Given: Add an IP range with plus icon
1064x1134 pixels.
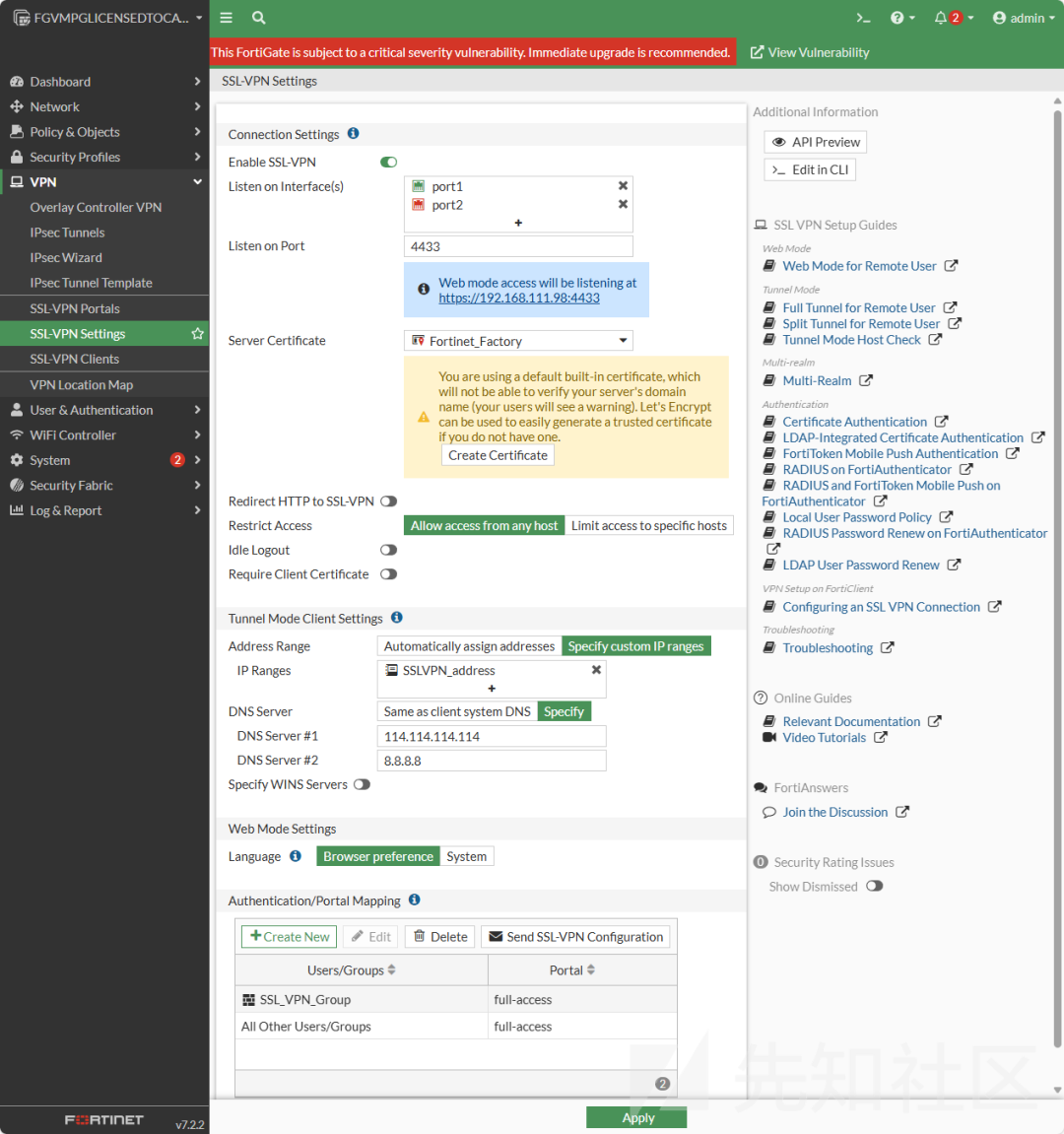Looking at the screenshot, I should pos(492,689).
